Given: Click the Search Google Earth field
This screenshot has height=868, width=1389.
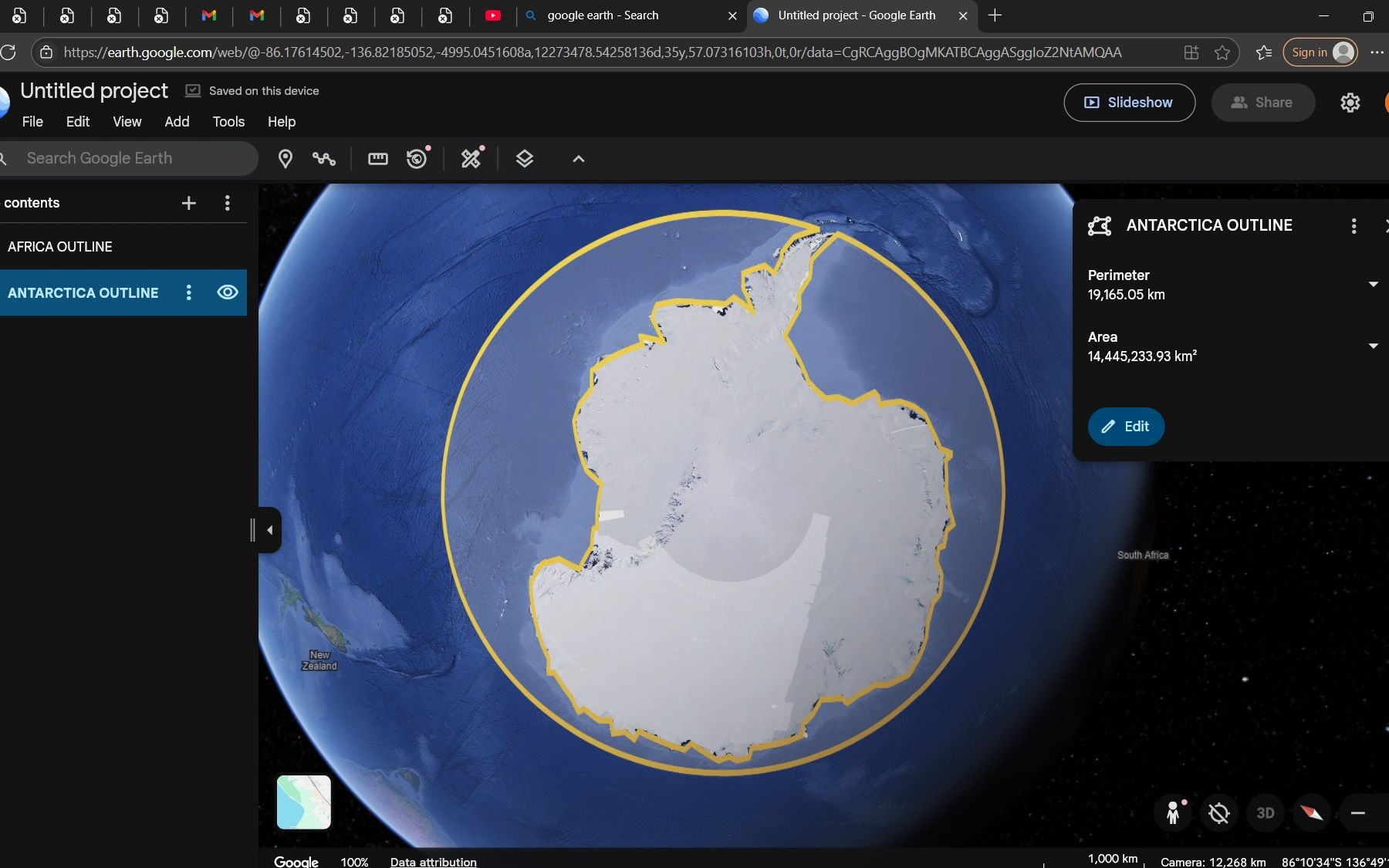Looking at the screenshot, I should coord(131,158).
